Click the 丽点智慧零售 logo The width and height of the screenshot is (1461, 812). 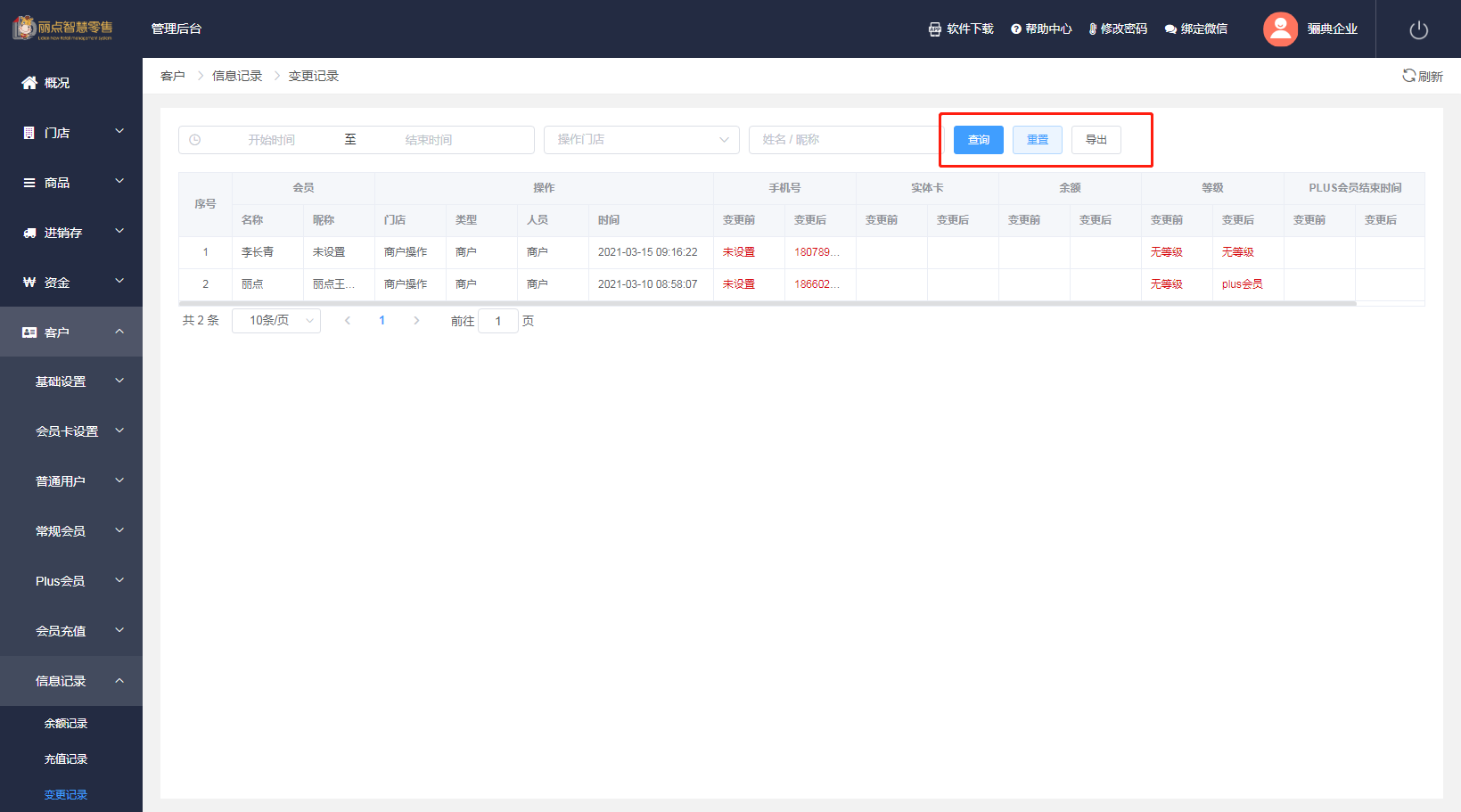point(62,29)
